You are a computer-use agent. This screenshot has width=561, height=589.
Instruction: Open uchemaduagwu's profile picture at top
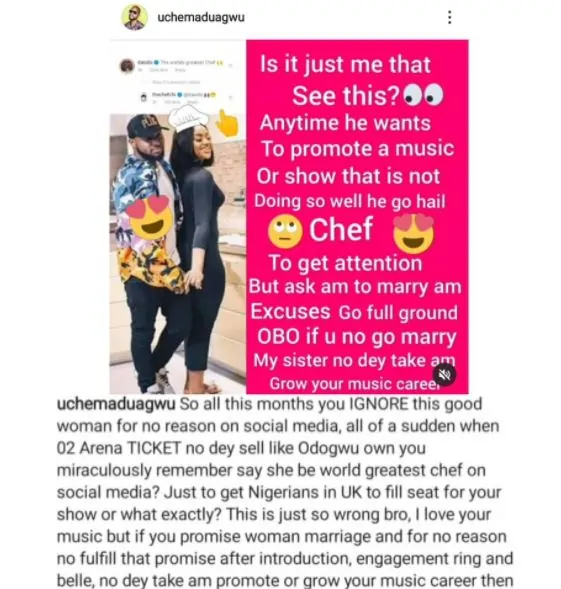point(134,17)
